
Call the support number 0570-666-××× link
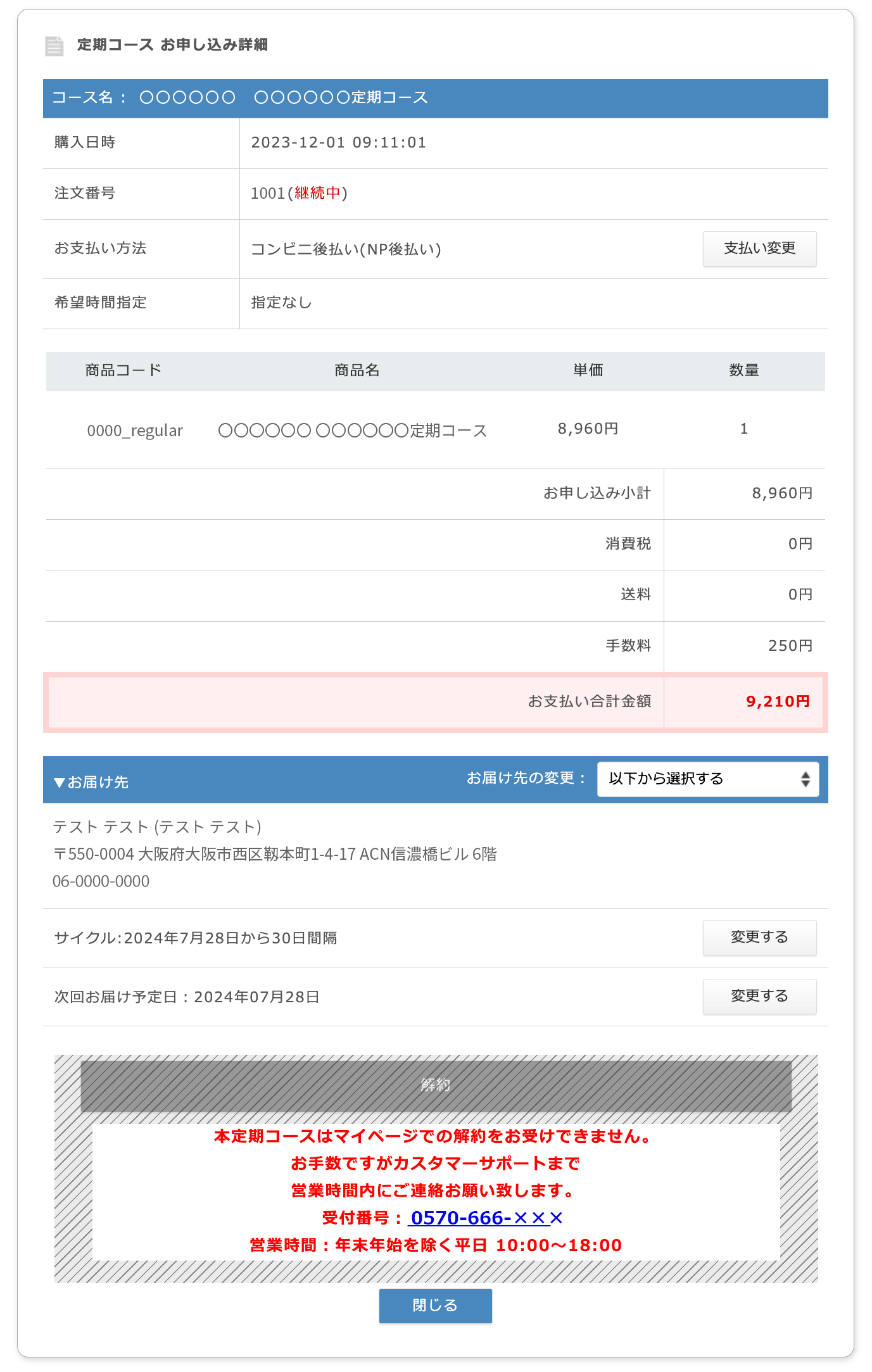(486, 1218)
